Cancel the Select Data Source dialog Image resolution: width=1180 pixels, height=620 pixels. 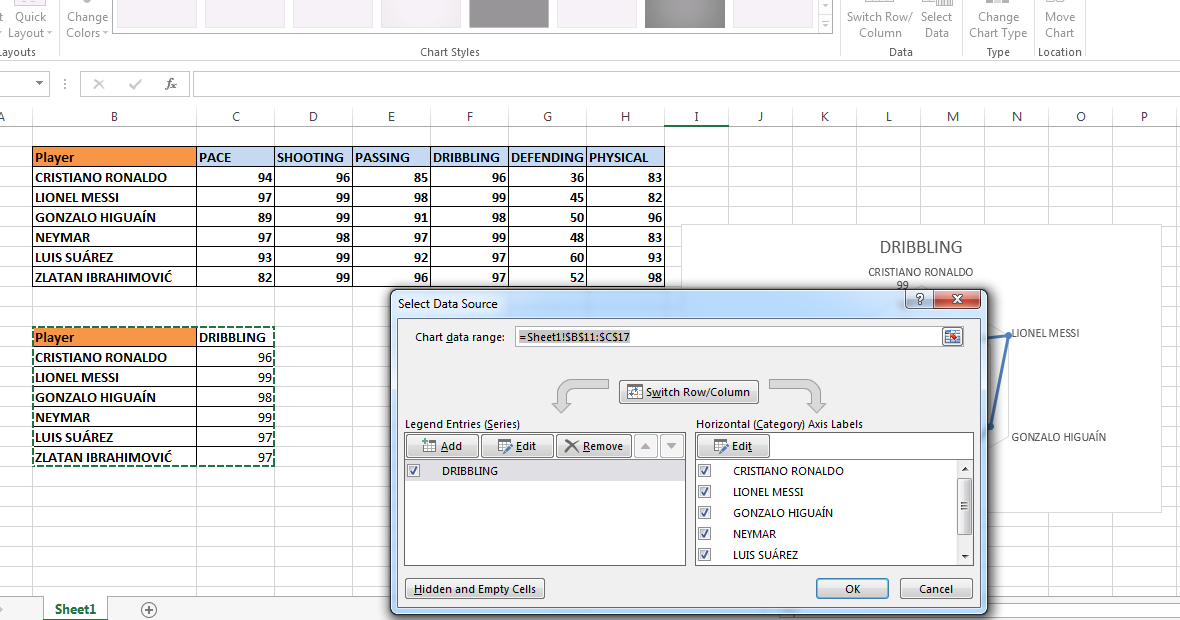click(935, 588)
